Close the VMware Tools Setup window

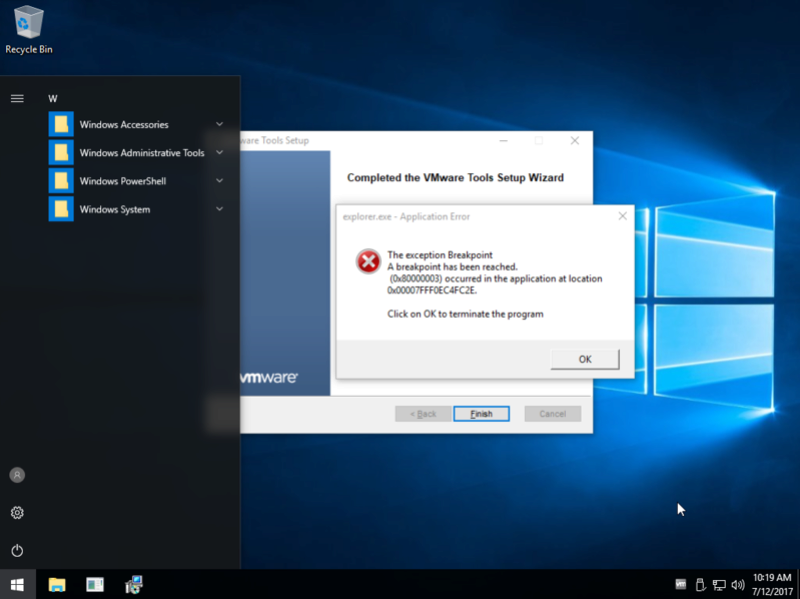click(x=574, y=140)
